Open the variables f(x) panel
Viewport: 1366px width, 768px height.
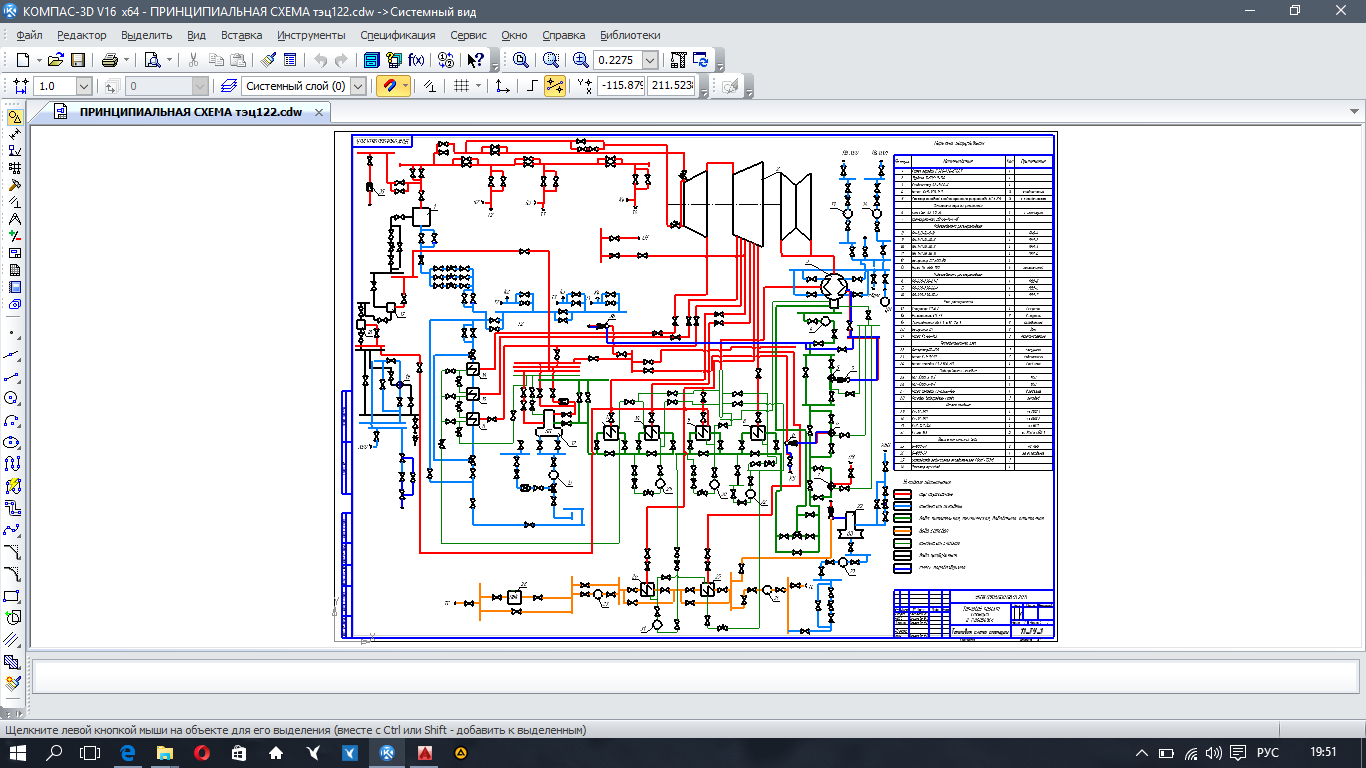pyautogui.click(x=416, y=60)
